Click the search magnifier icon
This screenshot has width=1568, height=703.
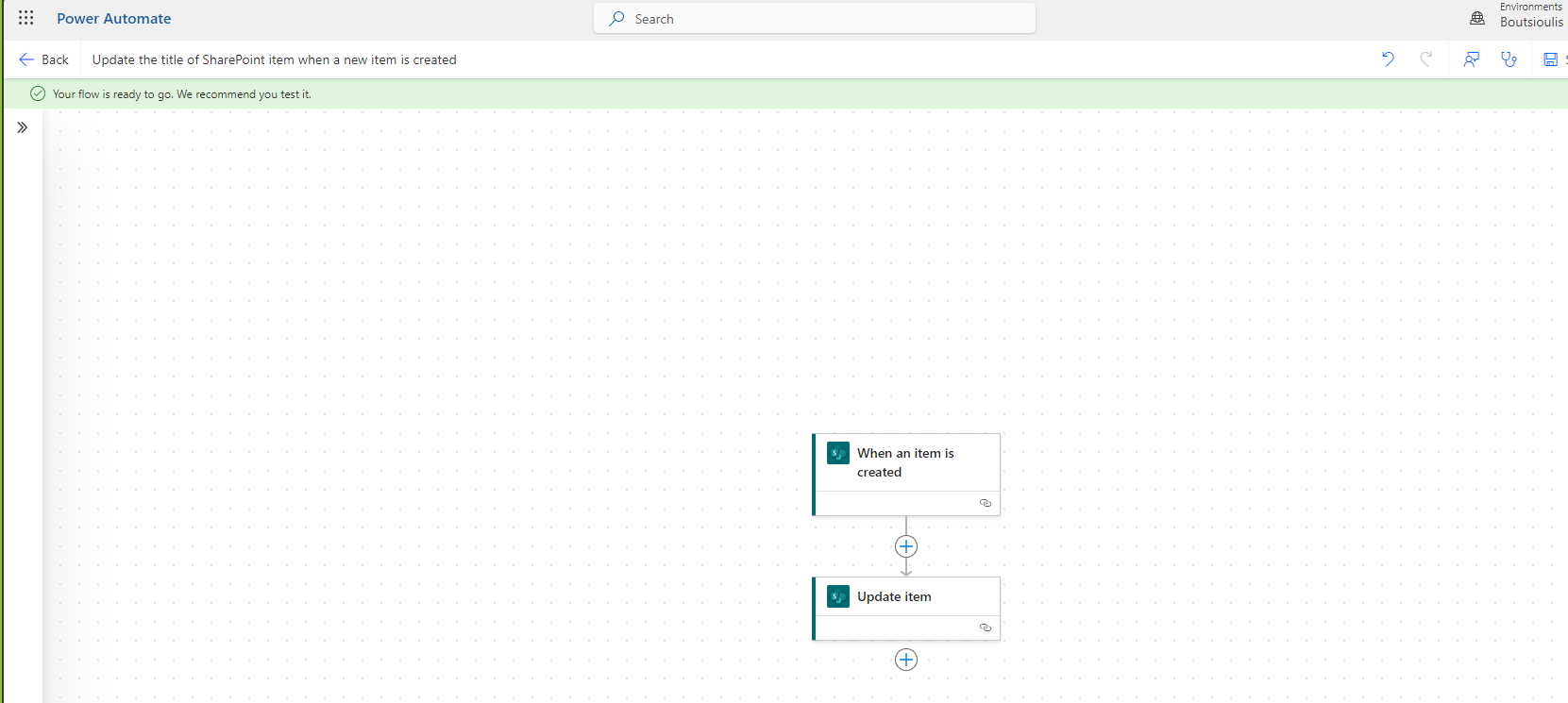tap(616, 19)
